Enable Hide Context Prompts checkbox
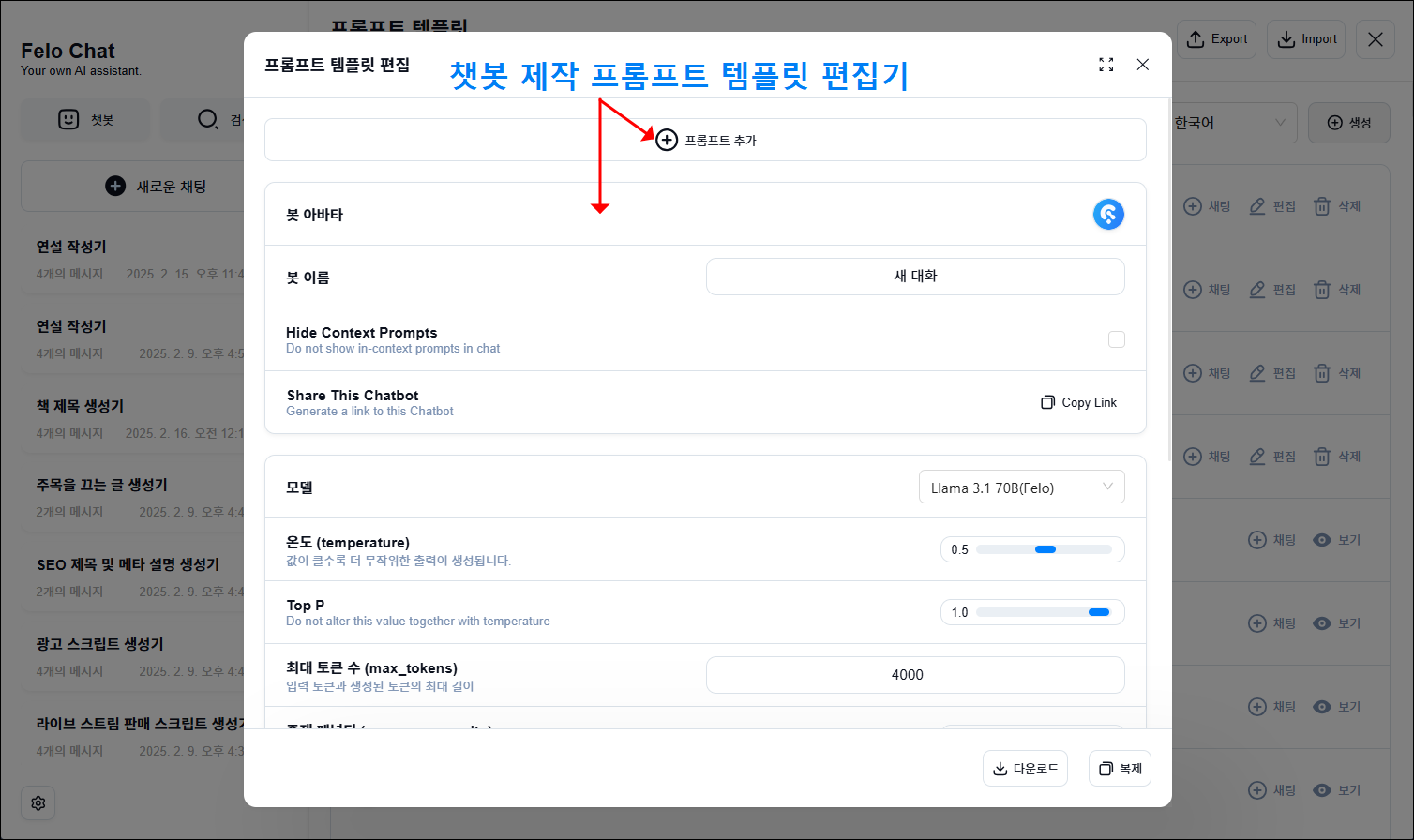 (1116, 339)
